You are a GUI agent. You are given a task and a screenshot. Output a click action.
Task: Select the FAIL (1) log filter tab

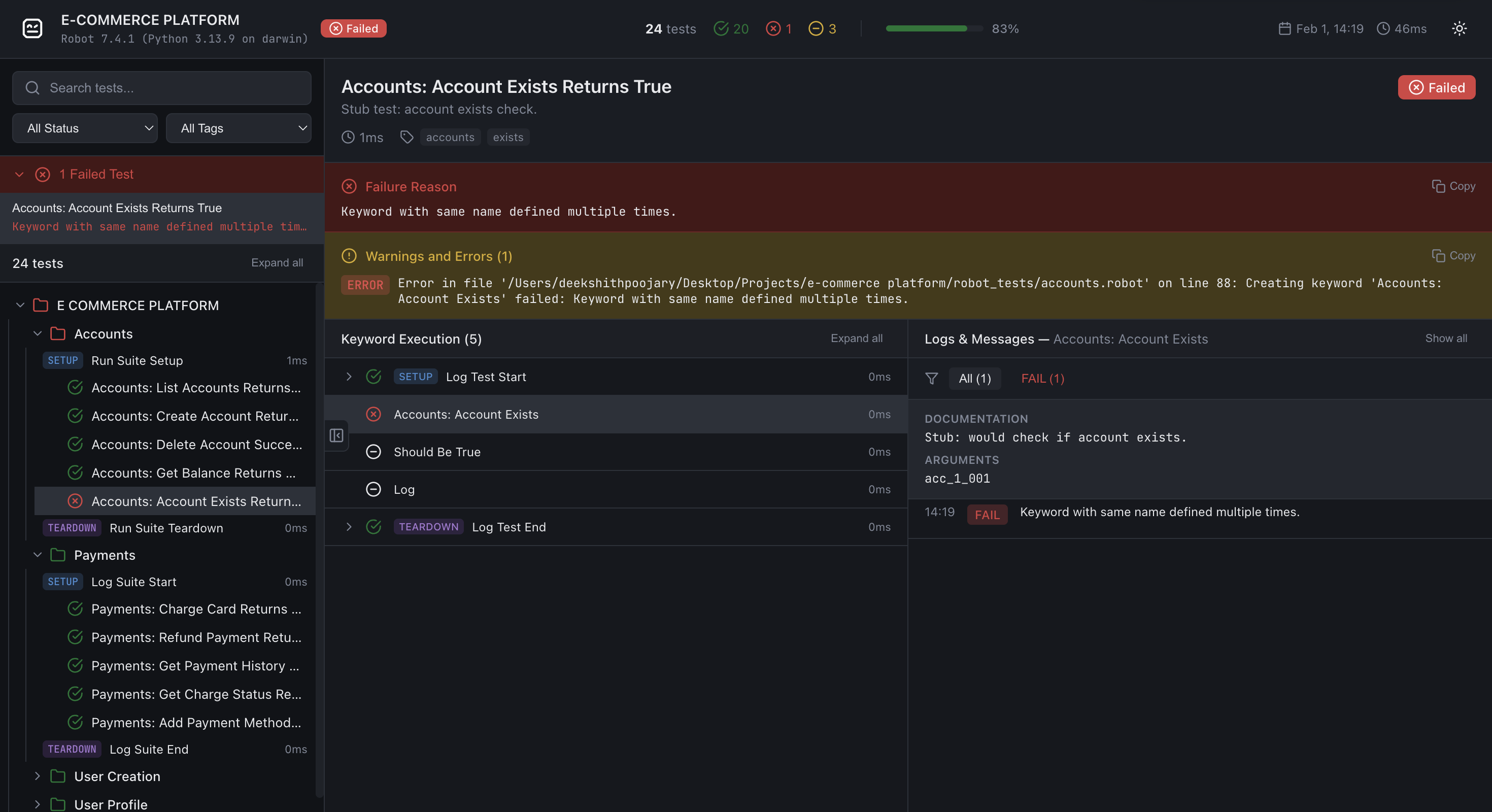pos(1042,378)
